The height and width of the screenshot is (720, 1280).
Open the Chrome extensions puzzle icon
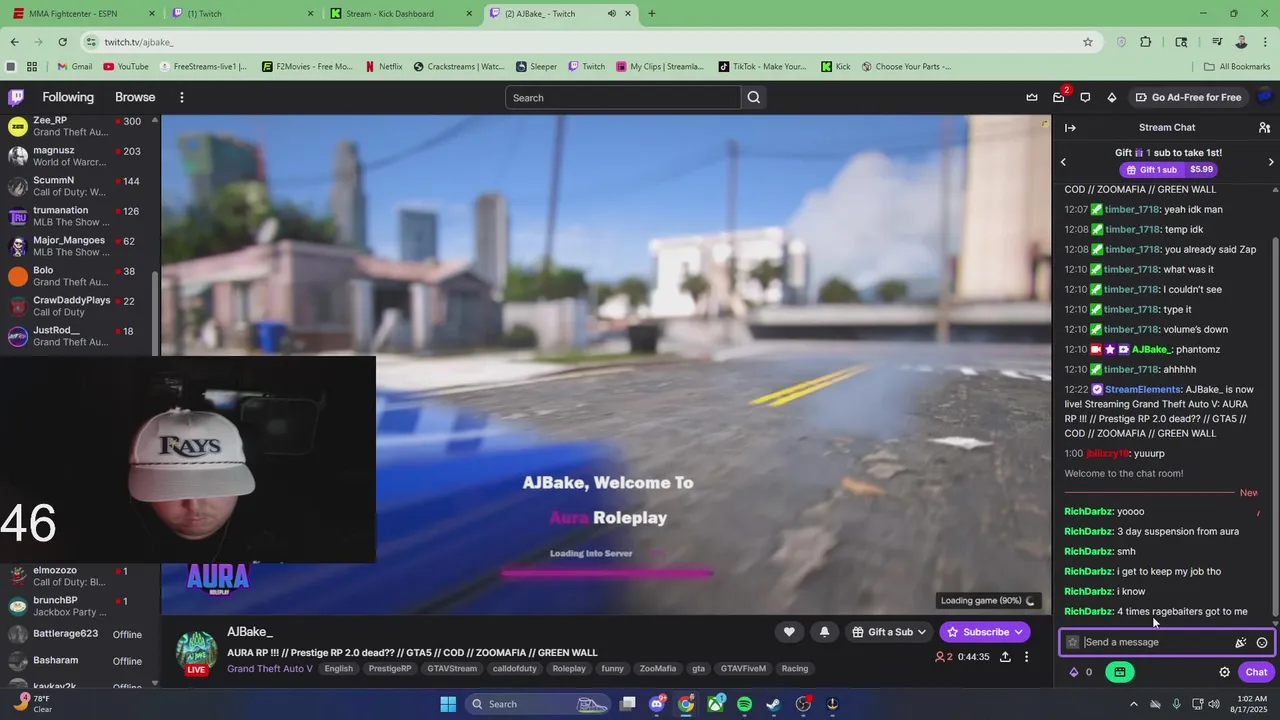pos(1146,42)
